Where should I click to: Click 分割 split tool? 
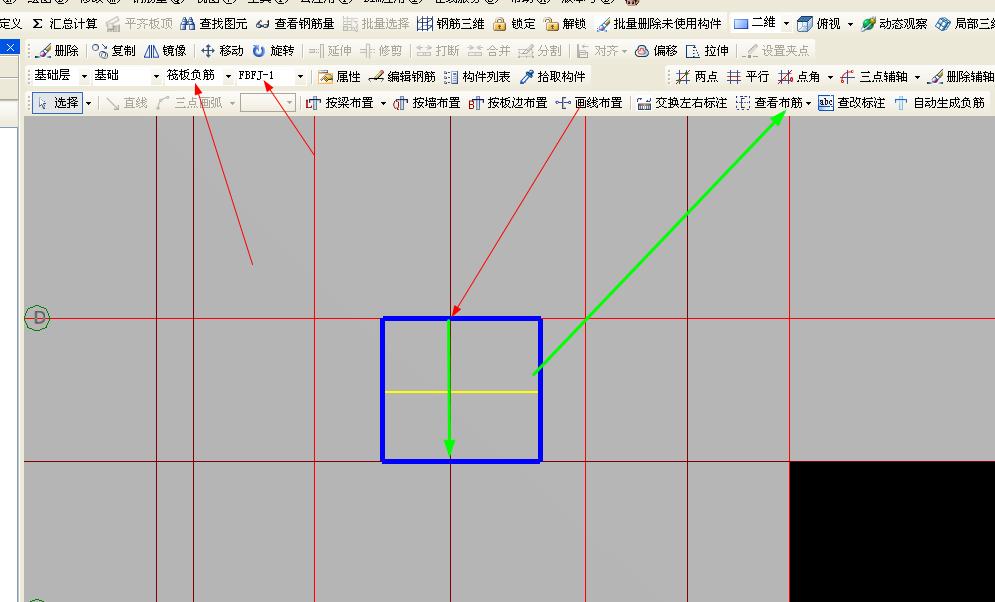[x=540, y=51]
